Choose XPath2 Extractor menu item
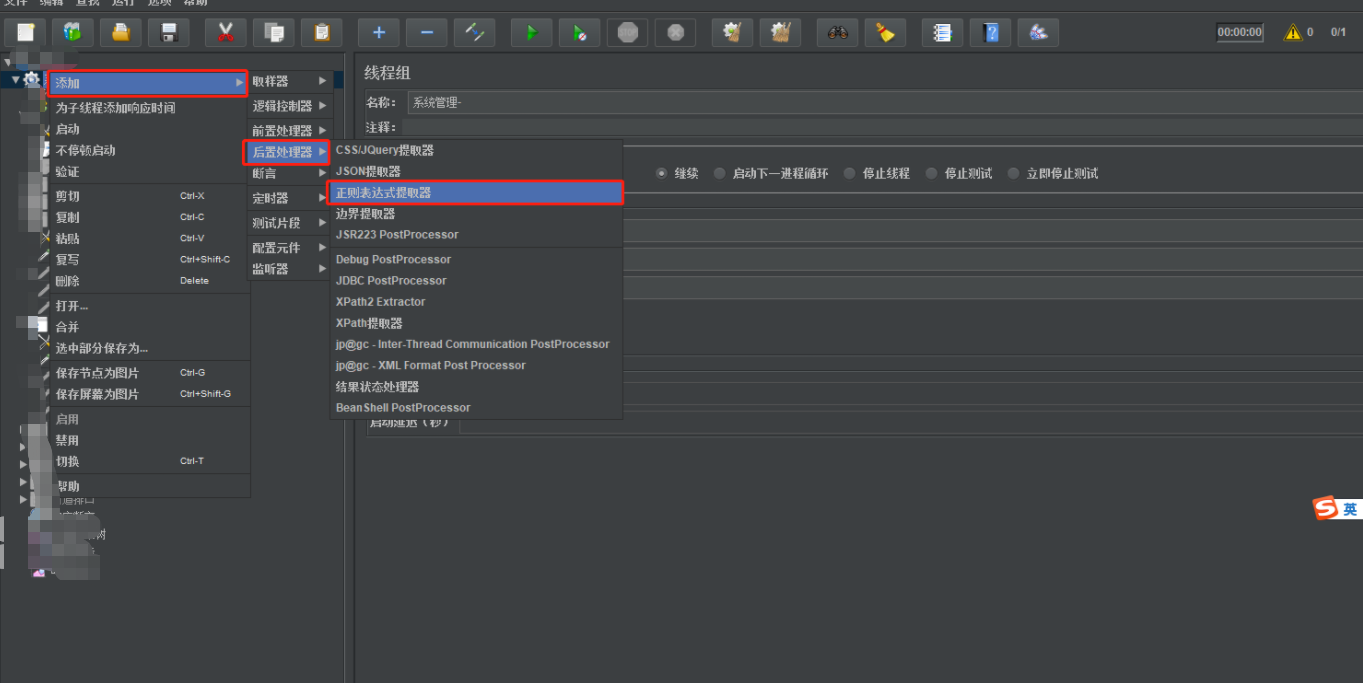Screen dimensions: 1363x683 coord(477,302)
